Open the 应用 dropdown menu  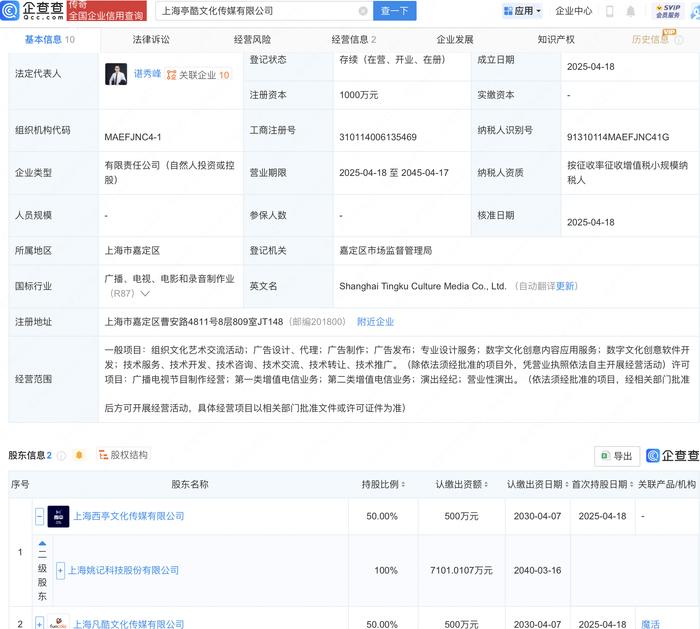point(522,11)
